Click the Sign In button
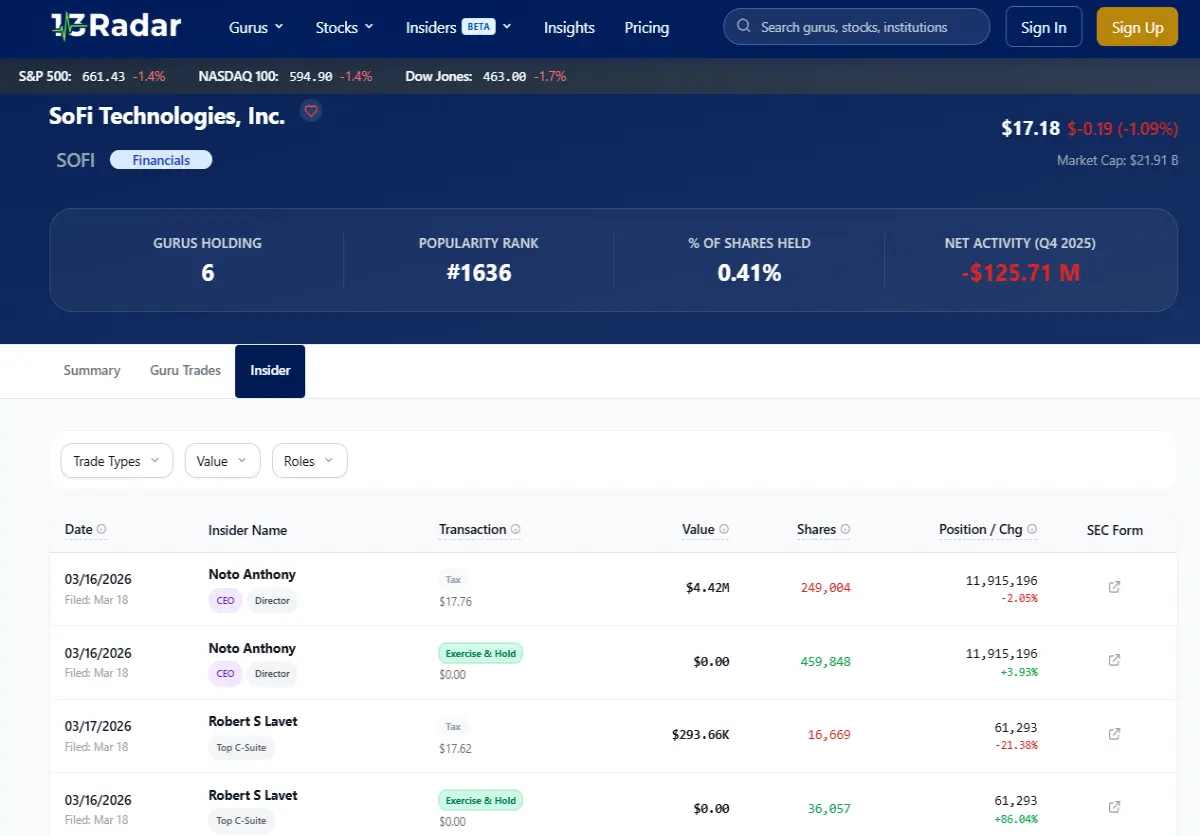Image resolution: width=1200 pixels, height=836 pixels. pos(1043,27)
